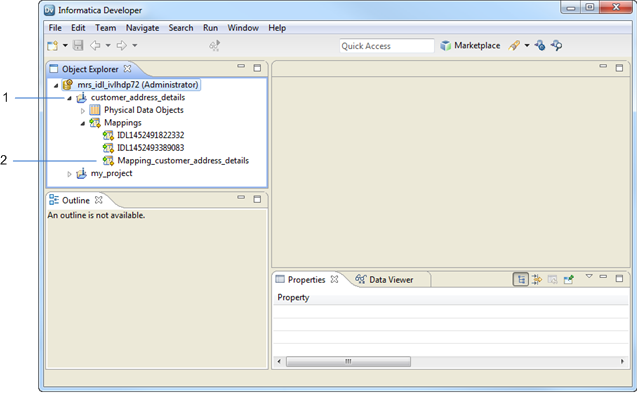Select the Object Explorer tab
The image size is (638, 393).
point(90,69)
